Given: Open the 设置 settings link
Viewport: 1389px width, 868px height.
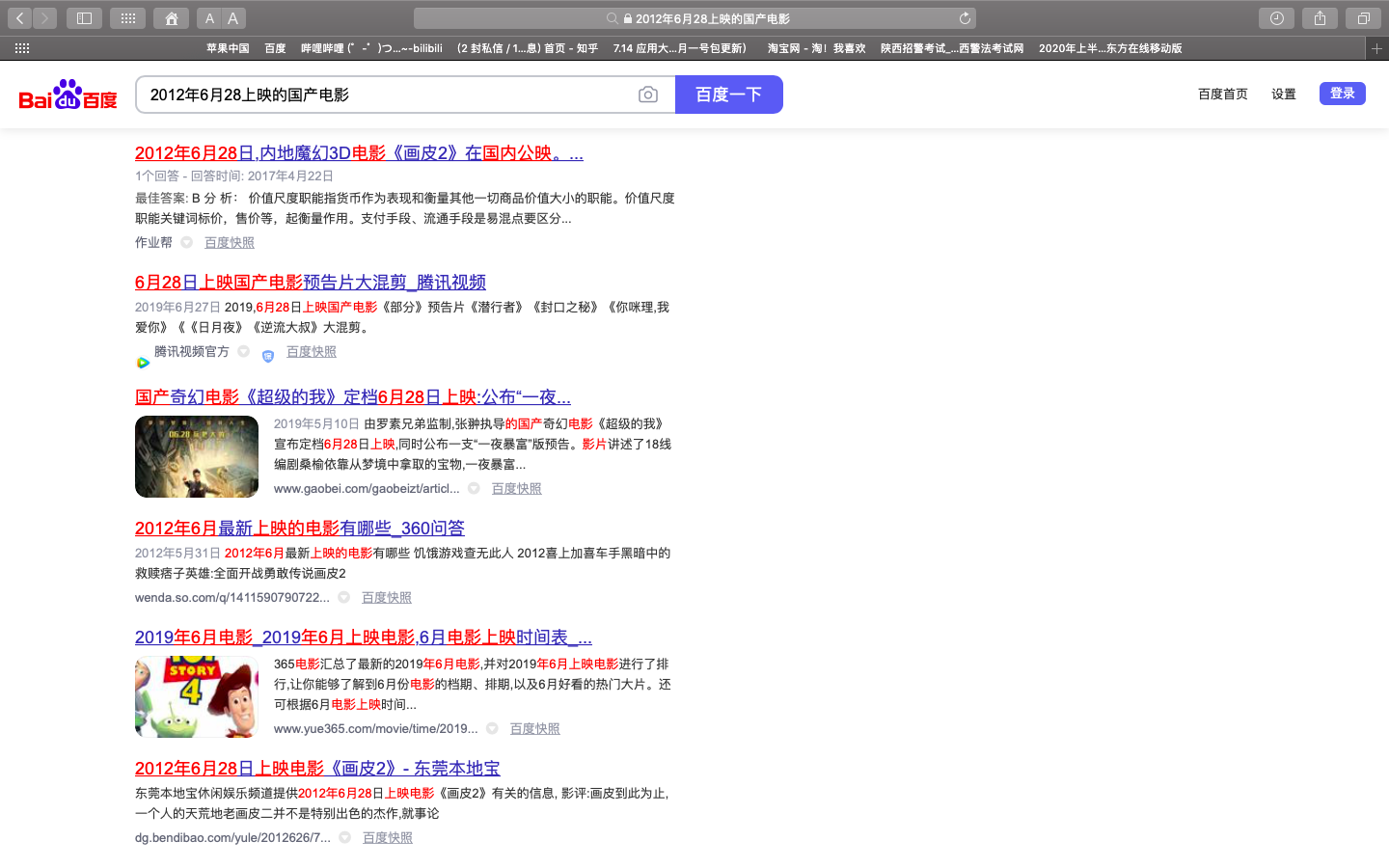Looking at the screenshot, I should click(1284, 94).
